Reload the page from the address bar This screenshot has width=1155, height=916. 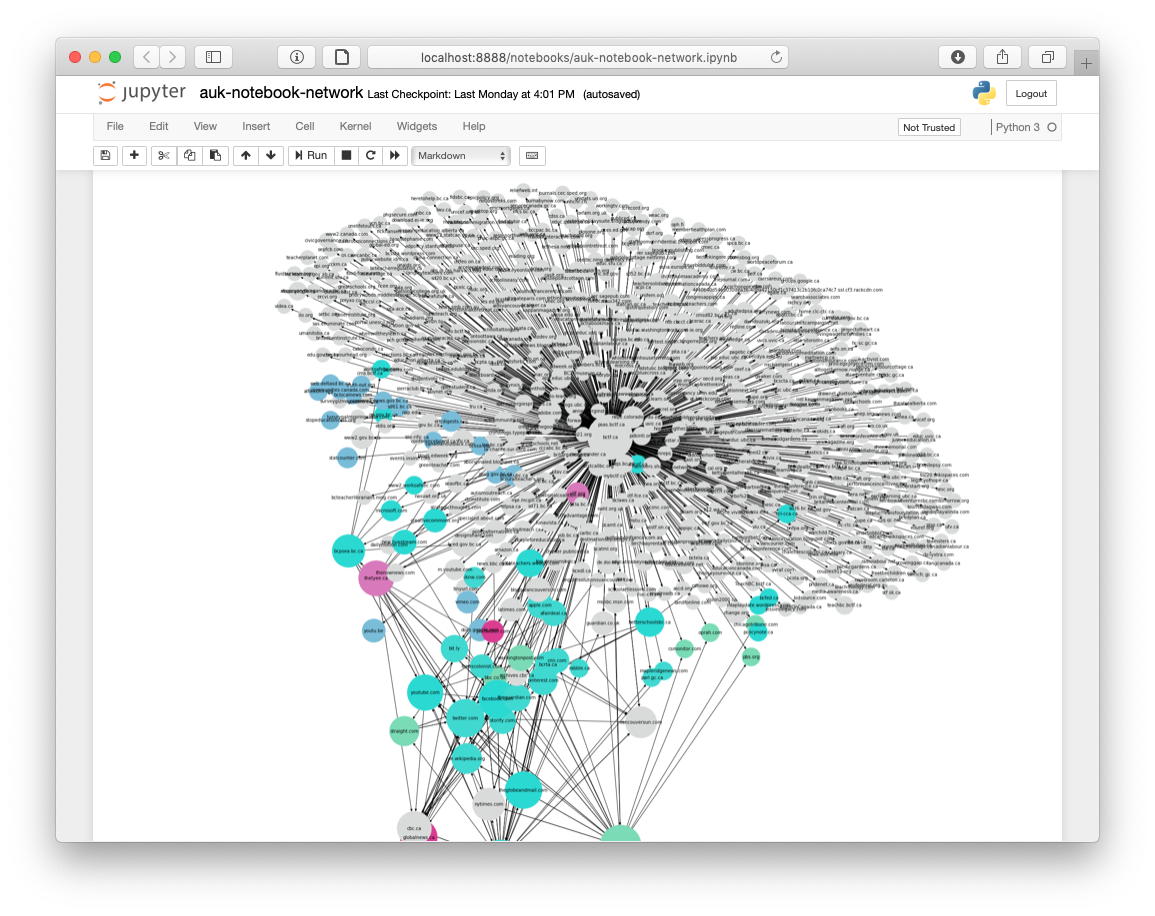pyautogui.click(x=776, y=57)
